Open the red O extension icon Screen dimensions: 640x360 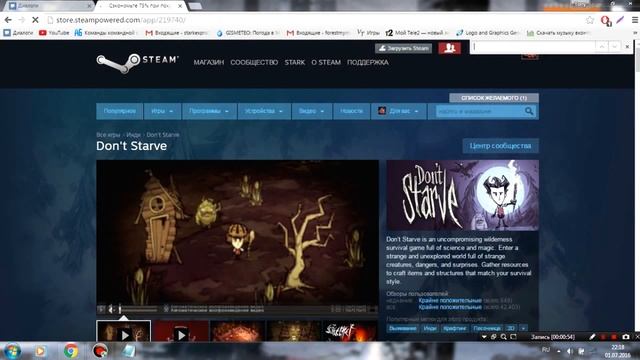[605, 20]
